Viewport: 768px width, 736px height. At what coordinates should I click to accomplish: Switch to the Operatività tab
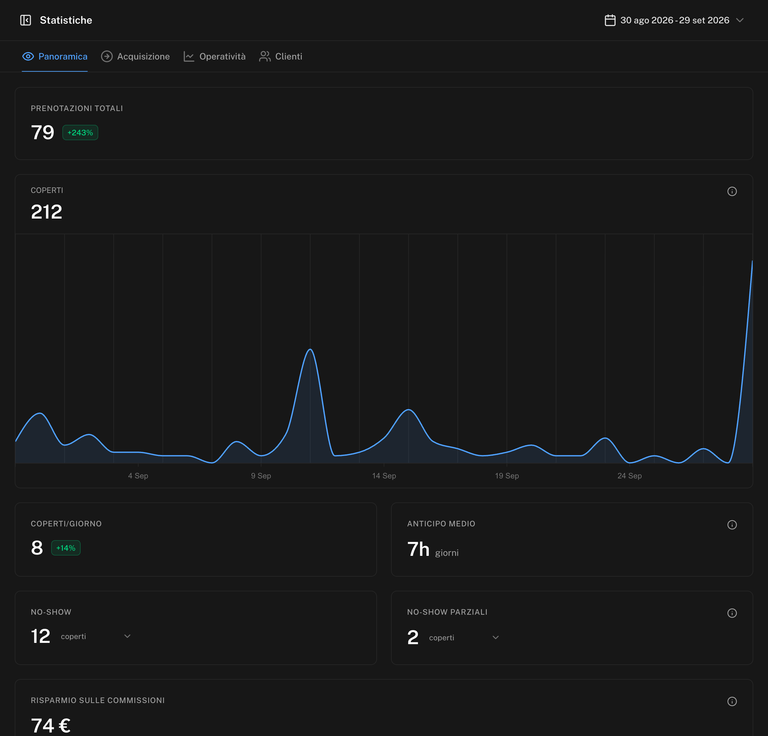point(215,56)
